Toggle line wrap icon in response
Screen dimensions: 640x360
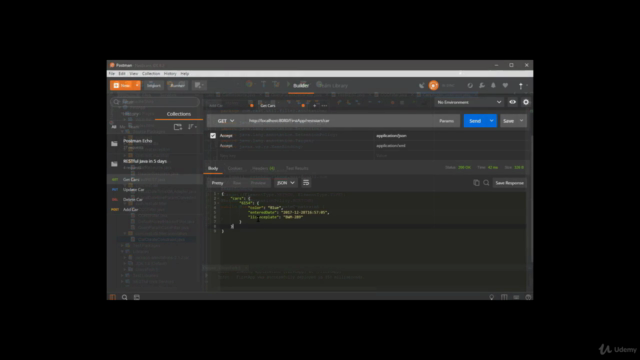point(306,183)
